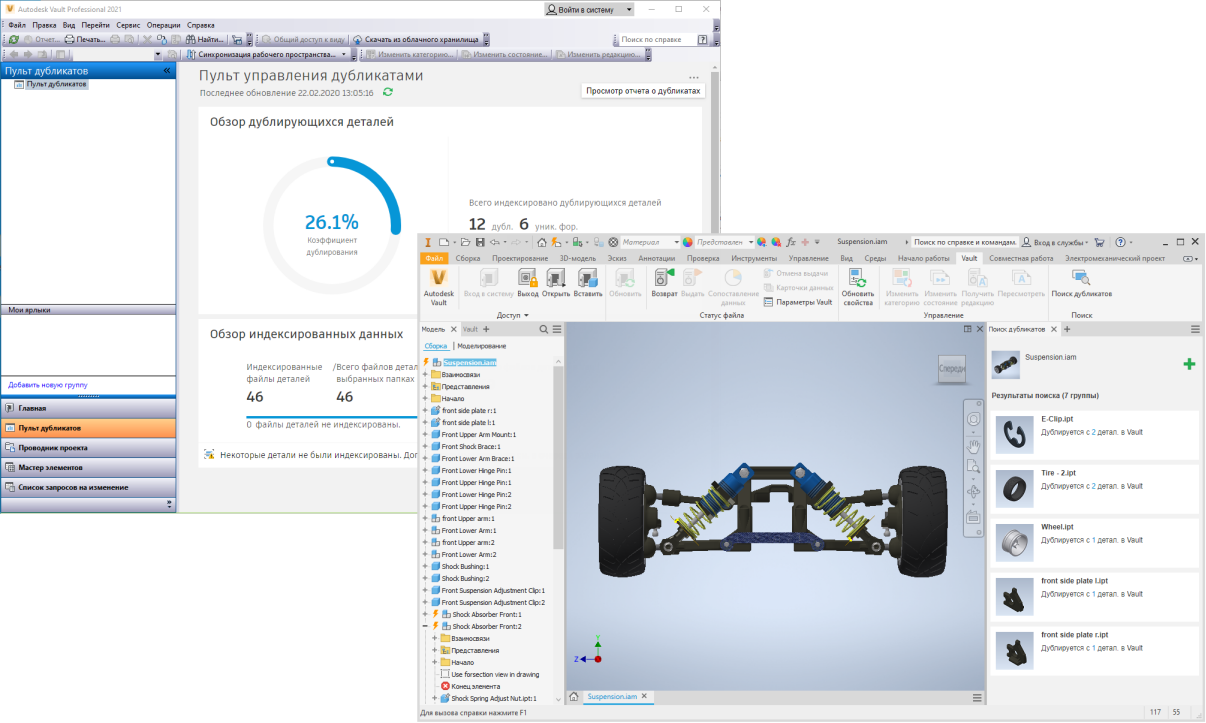Open the full navigation wheel tool
The image size is (1206, 723).
pyautogui.click(x=974, y=418)
